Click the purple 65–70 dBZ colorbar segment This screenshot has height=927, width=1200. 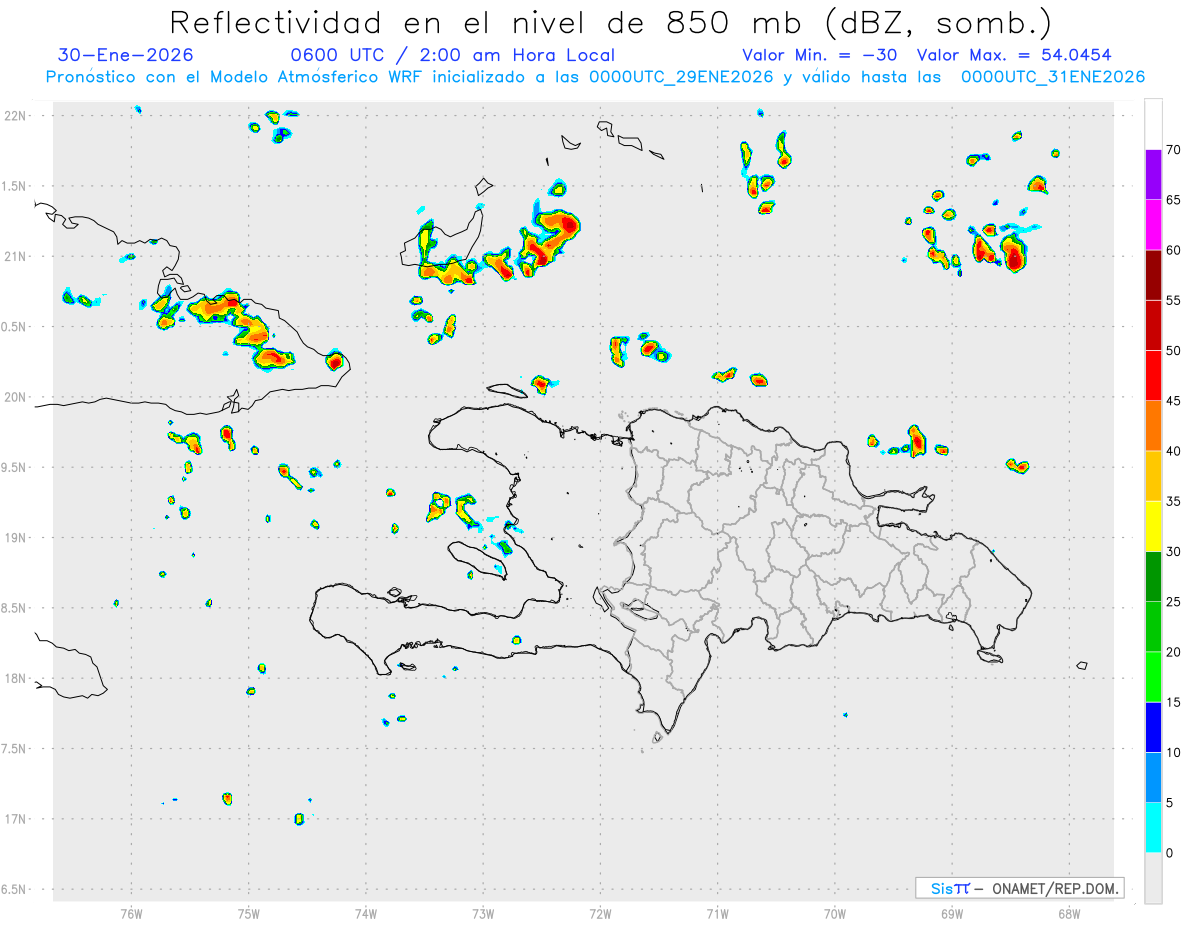(1153, 175)
